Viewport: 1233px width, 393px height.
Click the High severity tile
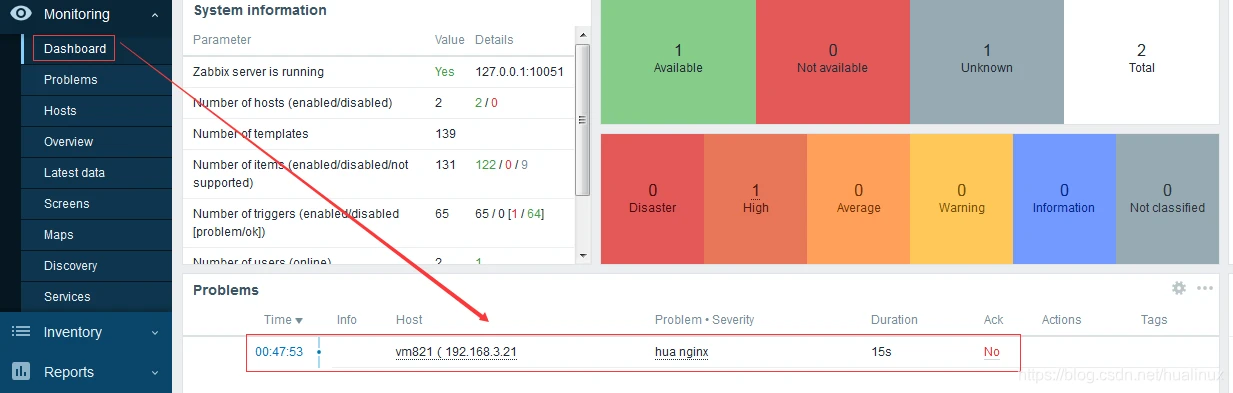pos(755,199)
